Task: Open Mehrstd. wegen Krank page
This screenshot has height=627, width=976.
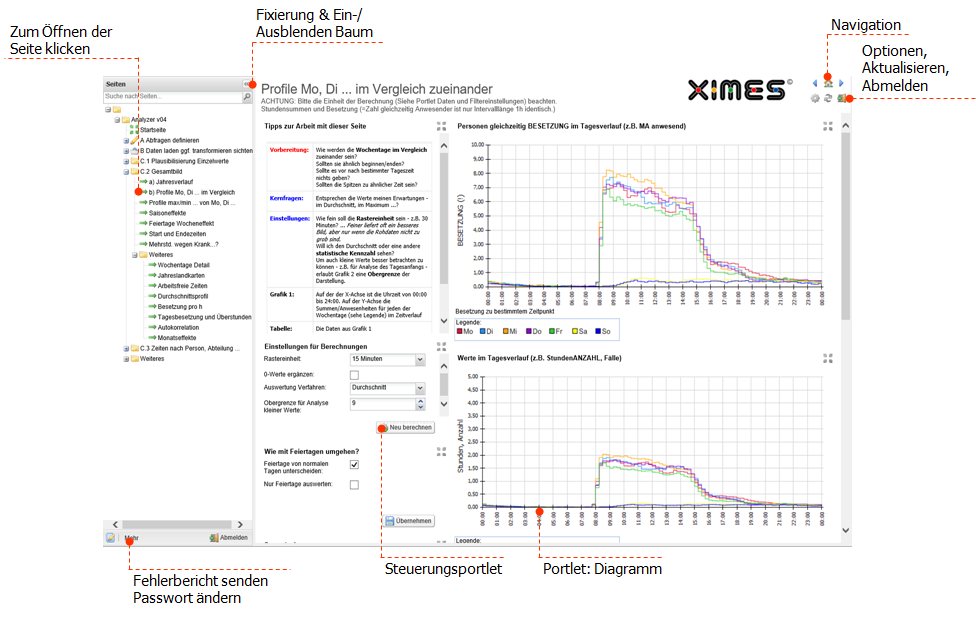Action: click(x=184, y=245)
